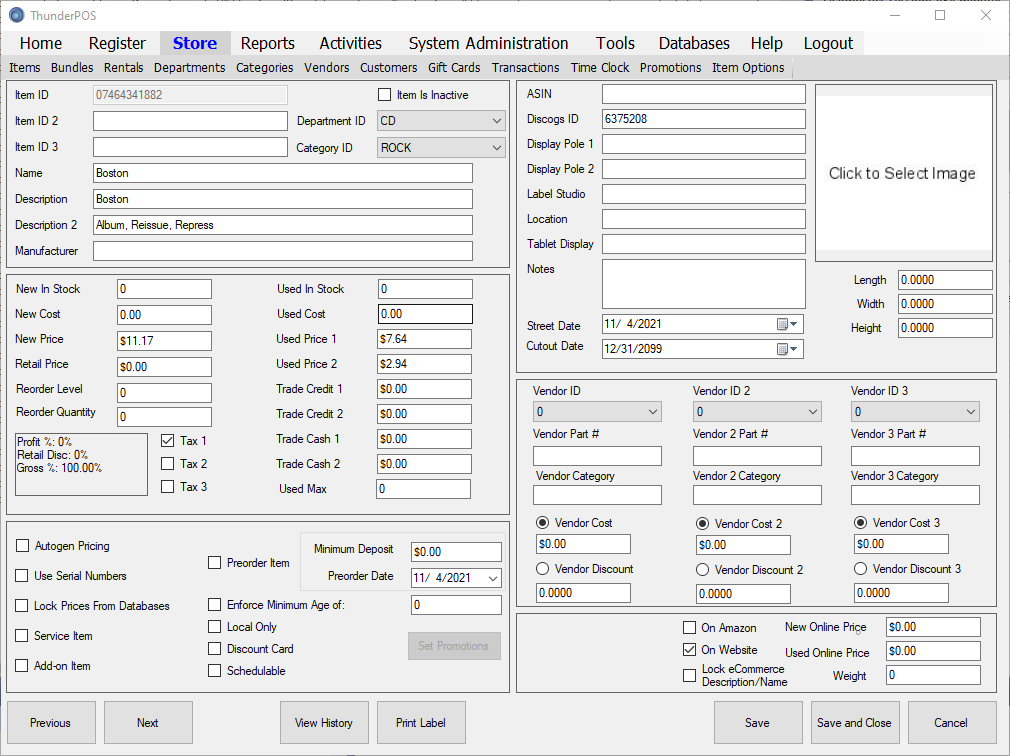
Task: Expand the Department ID dropdown
Action: [x=497, y=121]
